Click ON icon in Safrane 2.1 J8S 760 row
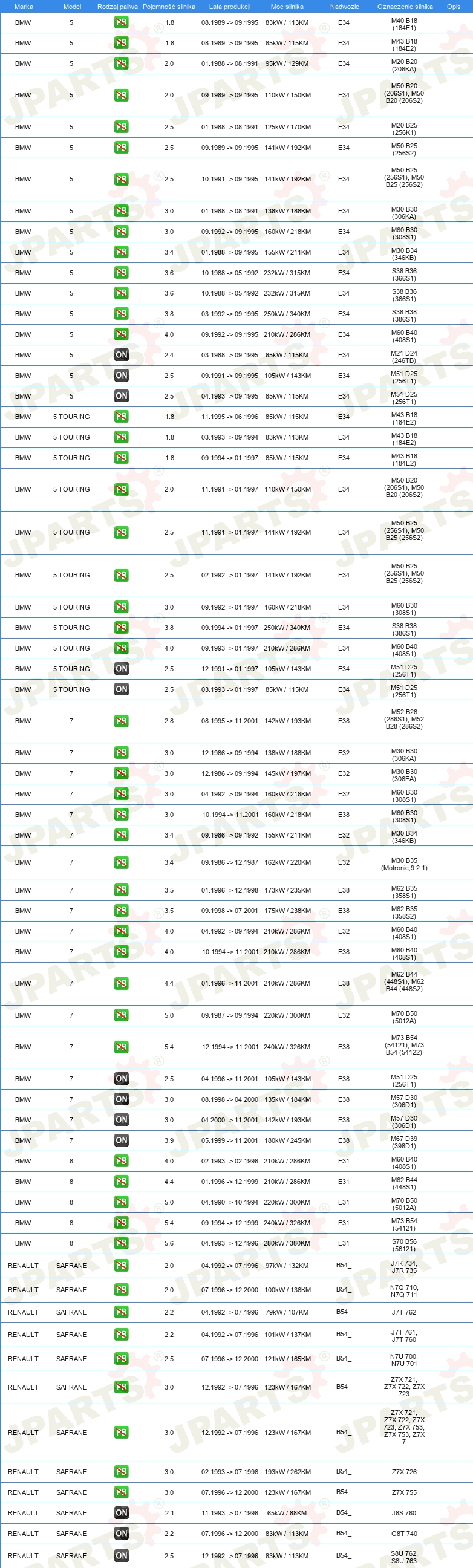473x1568 pixels. [x=121, y=1512]
